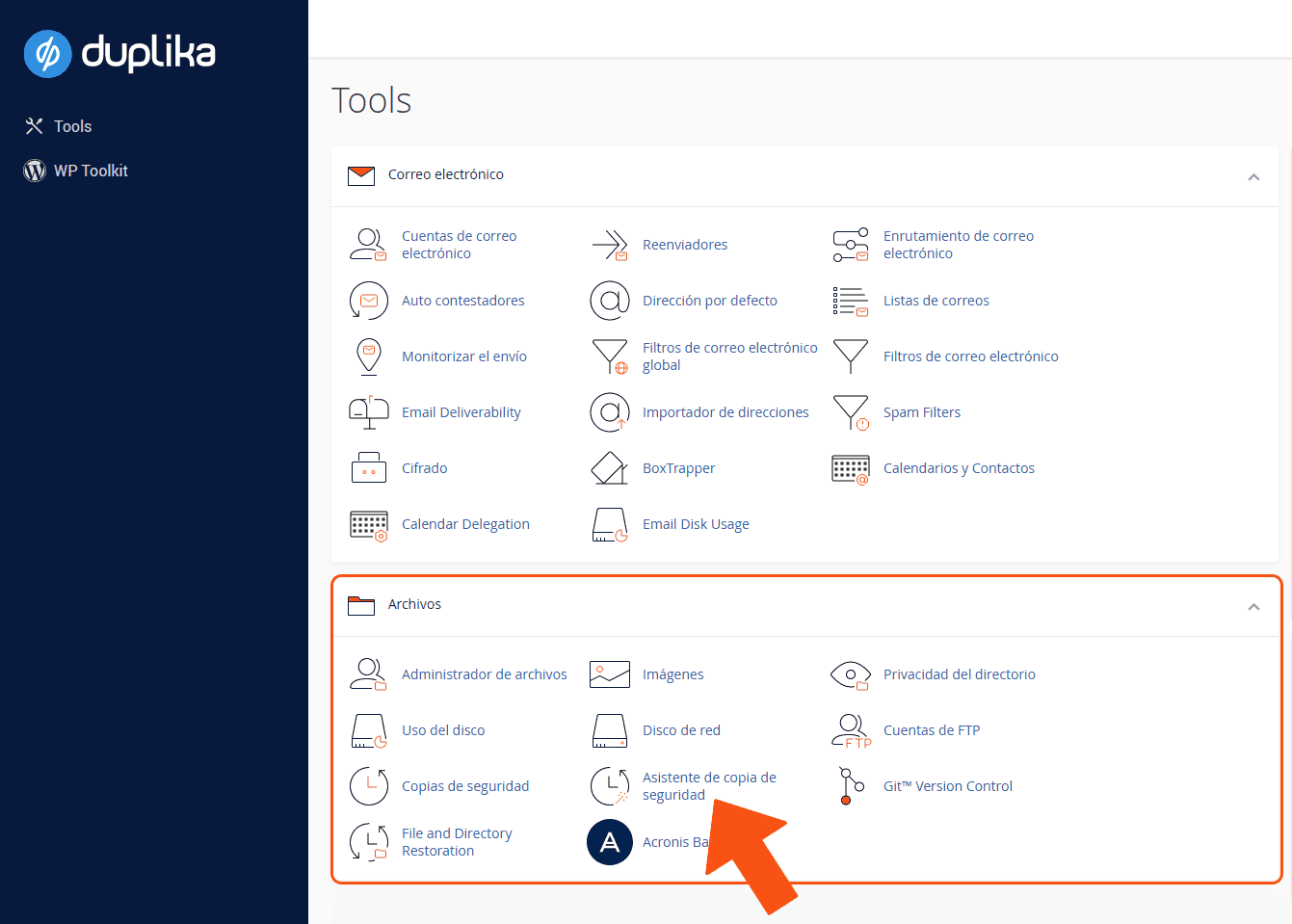Open the BoxTrapper icon
This screenshot has width=1292, height=924.
point(609,468)
